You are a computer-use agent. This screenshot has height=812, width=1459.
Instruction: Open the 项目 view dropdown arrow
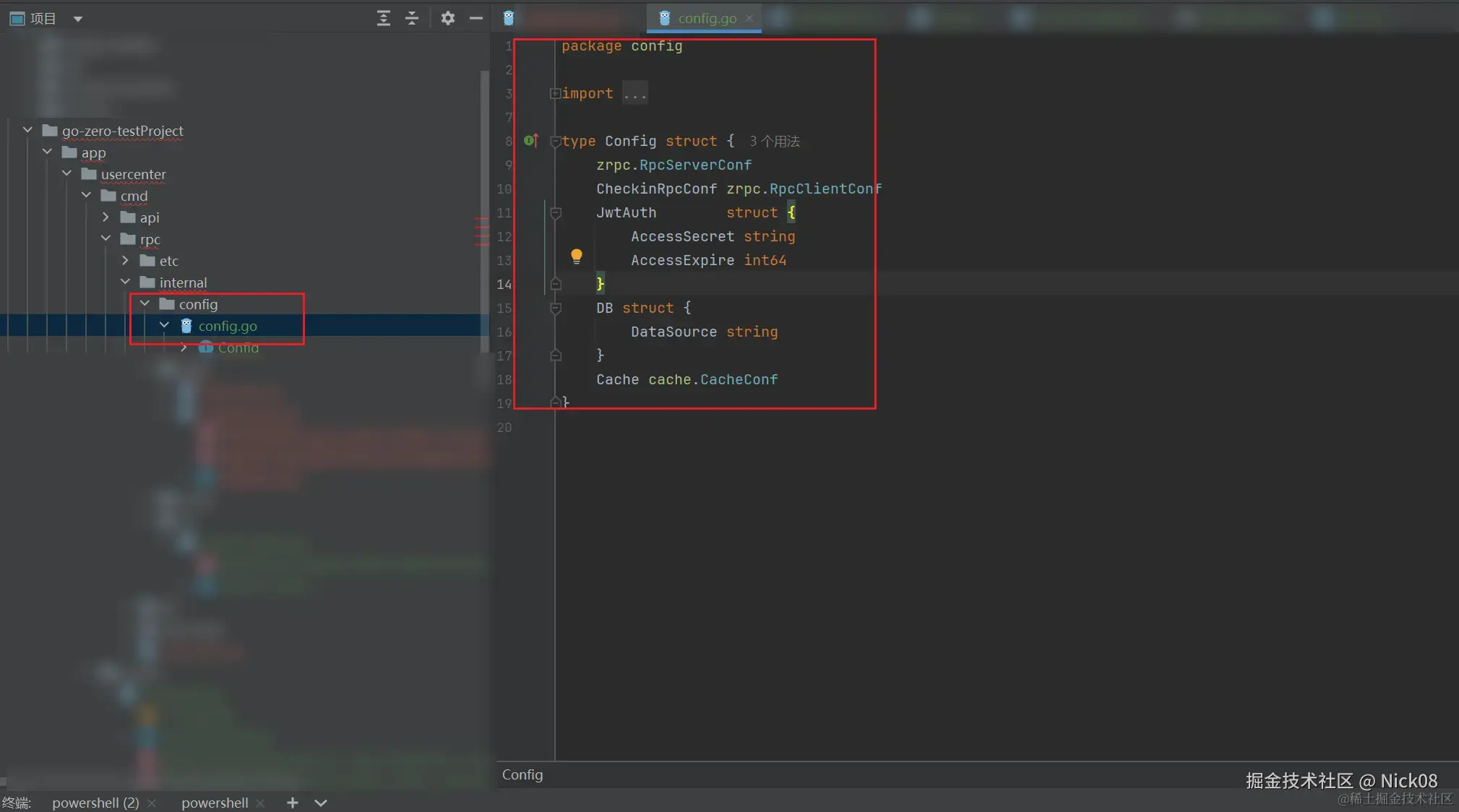click(78, 19)
